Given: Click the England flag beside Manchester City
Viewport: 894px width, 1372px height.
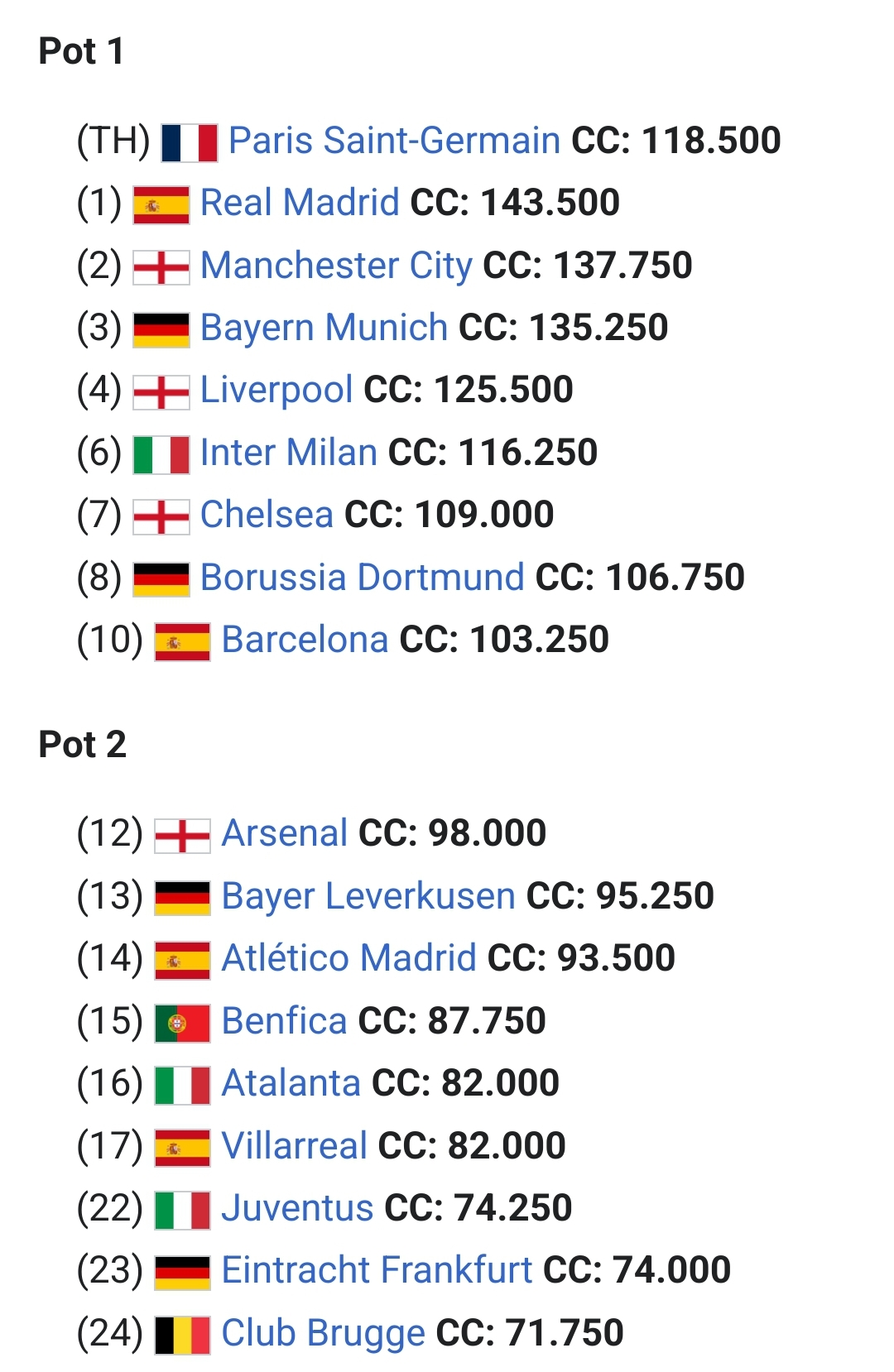Looking at the screenshot, I should (x=161, y=267).
